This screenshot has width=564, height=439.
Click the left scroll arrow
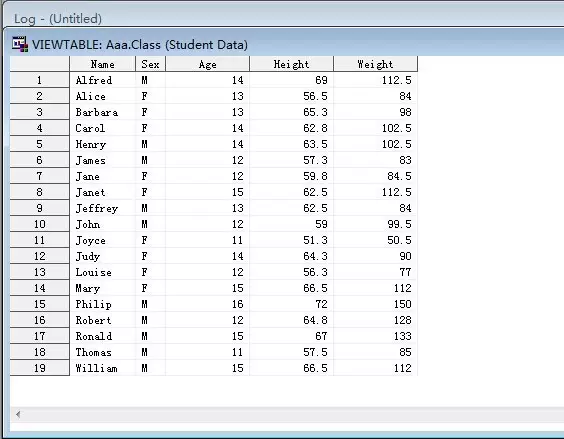[18, 415]
